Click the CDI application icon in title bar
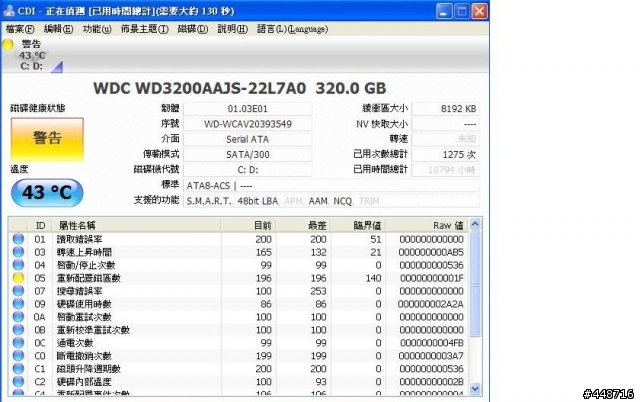Screen dimensions: 640x402 (9, 11)
